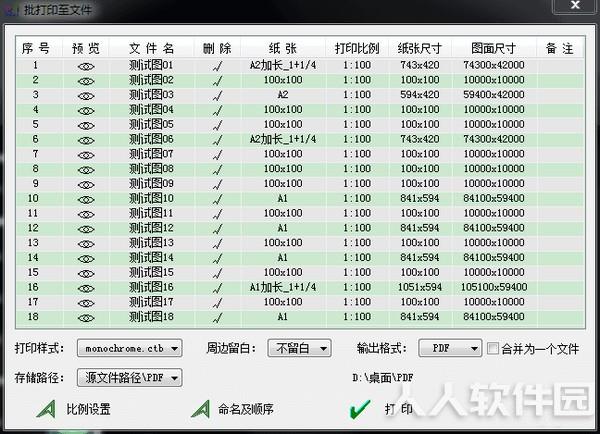This screenshot has height=434, width=600.
Task: Preview the 测试图05 row eye icon
Action: click(x=86, y=126)
